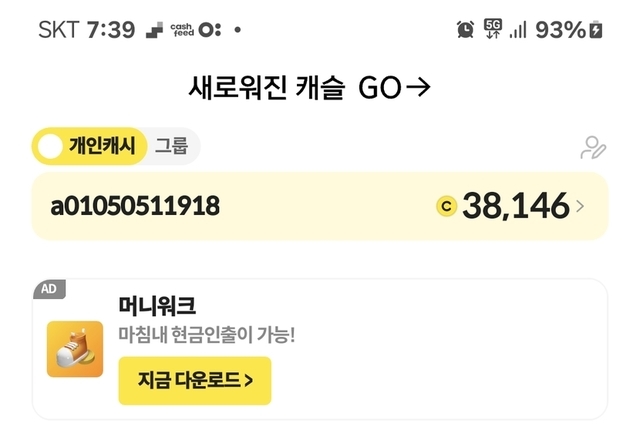Expand cash balance with right chevron
The width and height of the screenshot is (640, 440).
tap(581, 207)
